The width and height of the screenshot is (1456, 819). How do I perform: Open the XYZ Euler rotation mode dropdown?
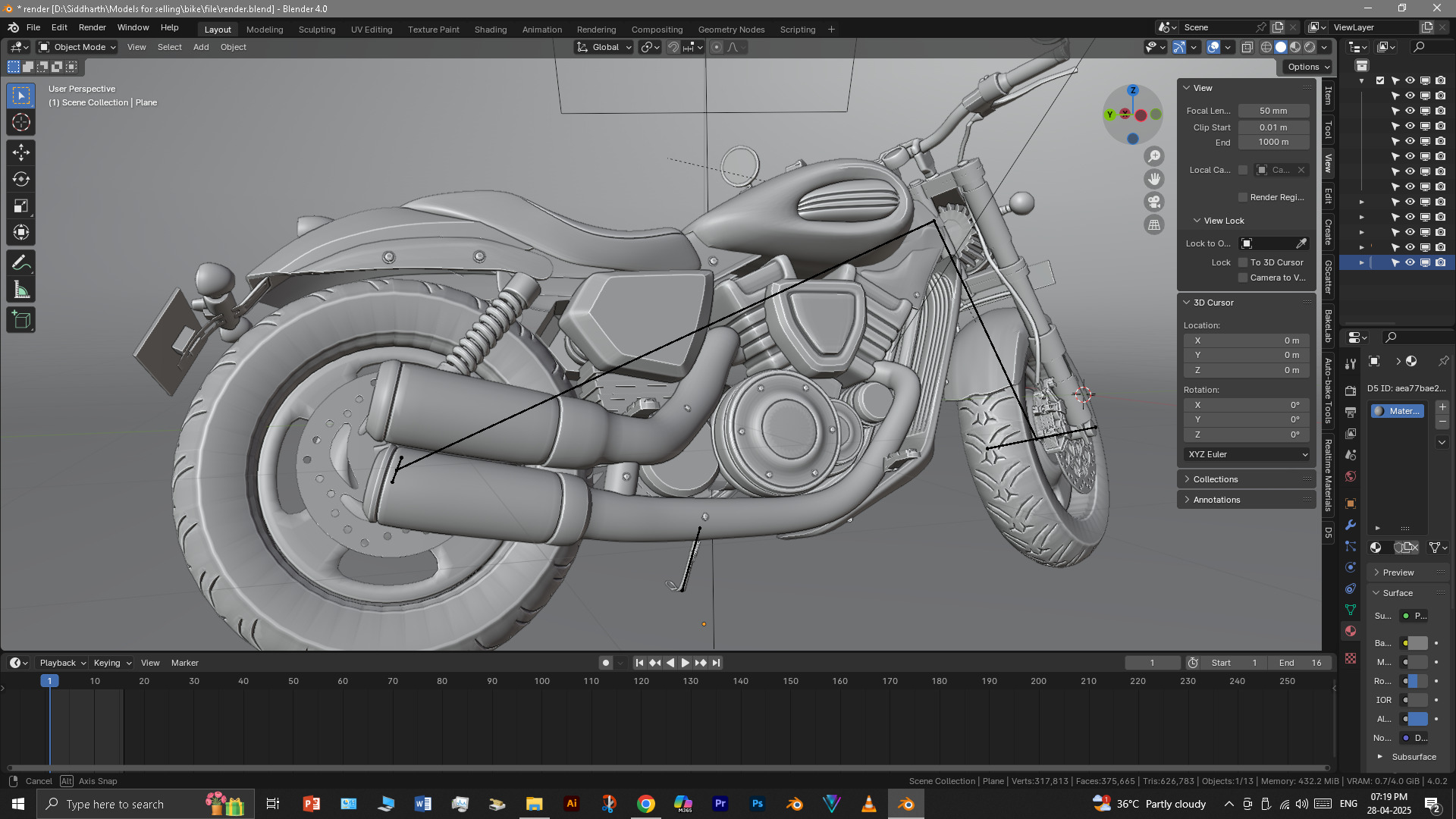pos(1247,454)
